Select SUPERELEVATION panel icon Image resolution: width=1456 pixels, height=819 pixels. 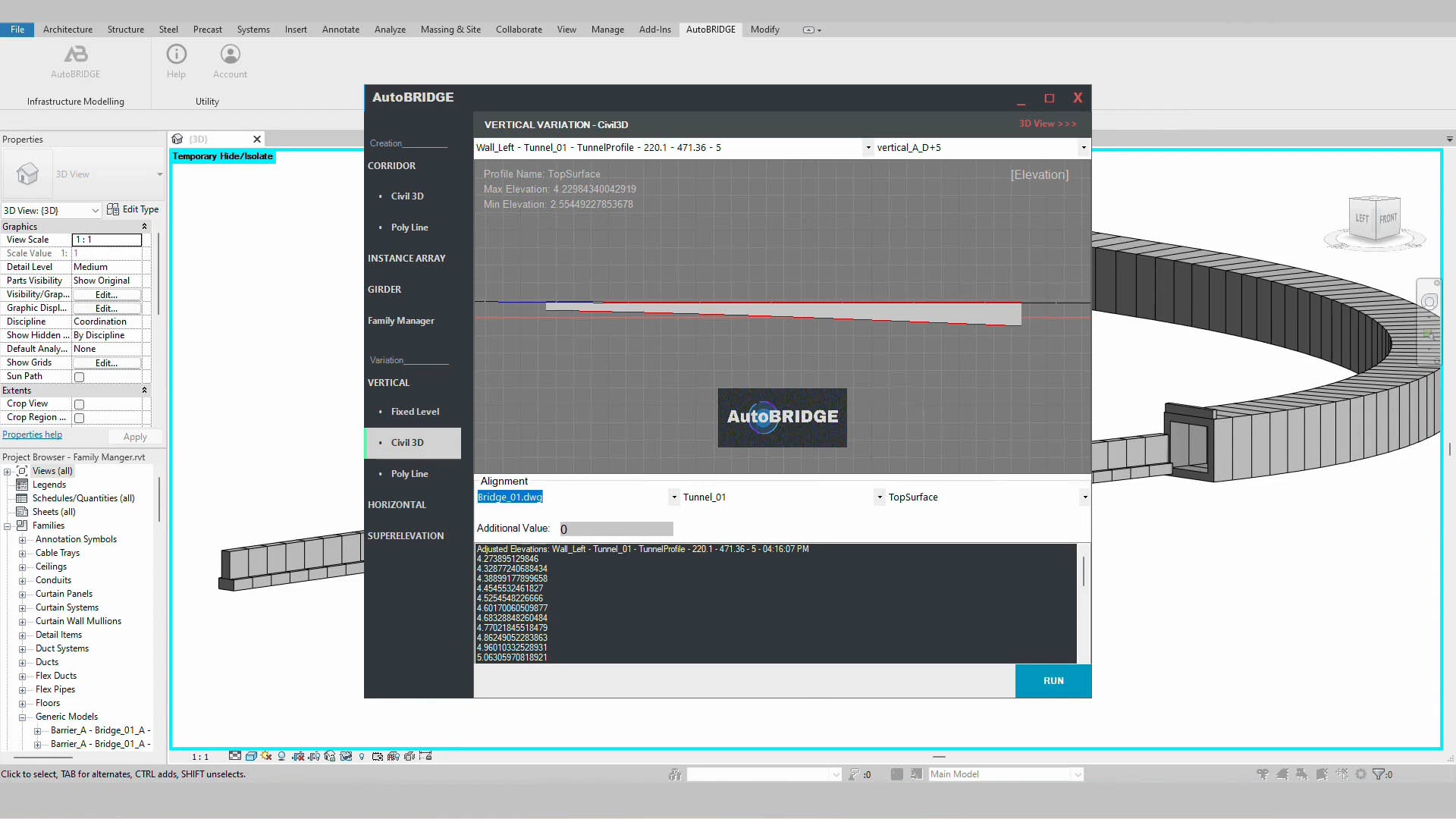coord(406,535)
